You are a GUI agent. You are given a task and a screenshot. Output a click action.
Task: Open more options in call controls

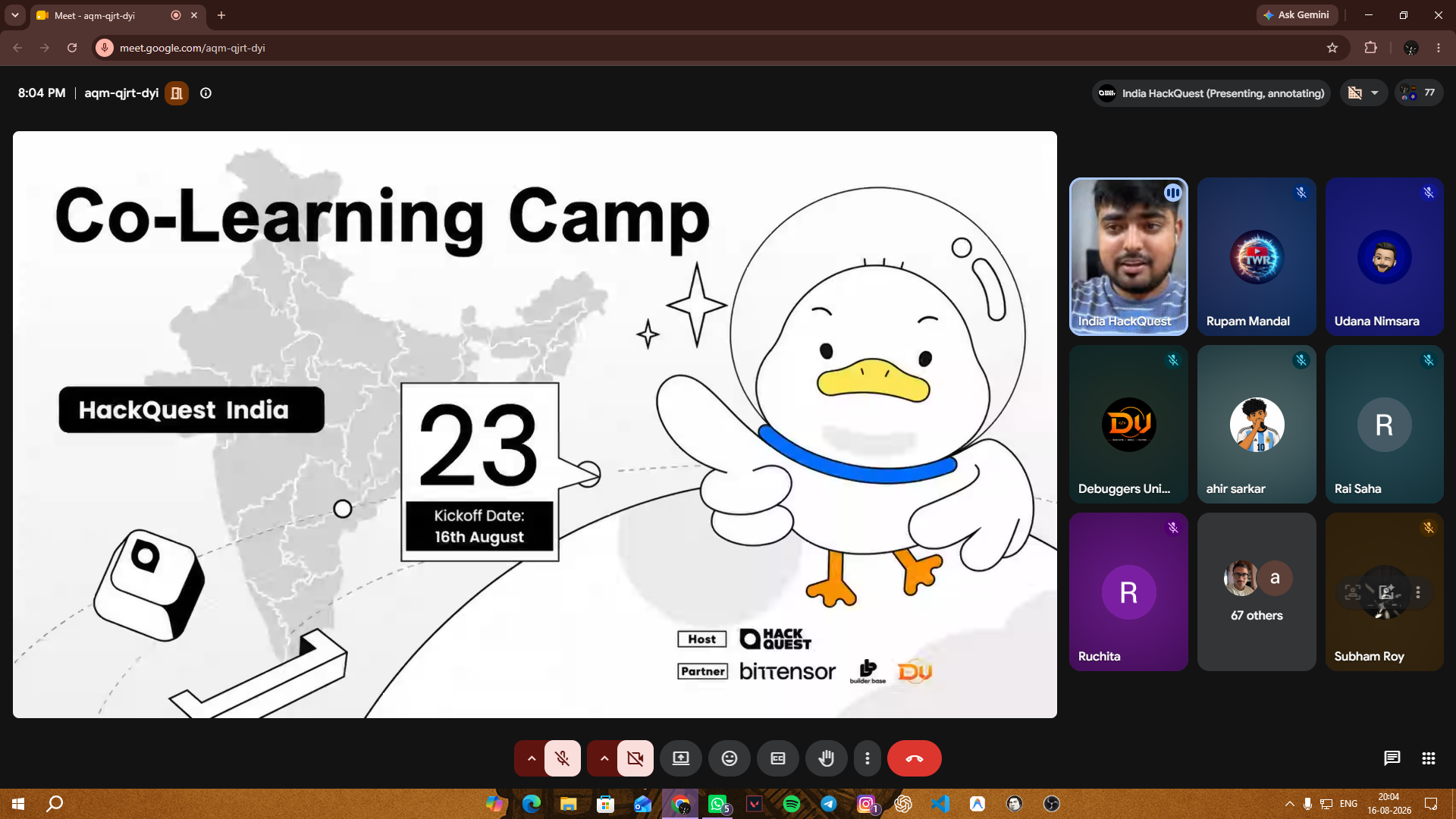tap(868, 758)
